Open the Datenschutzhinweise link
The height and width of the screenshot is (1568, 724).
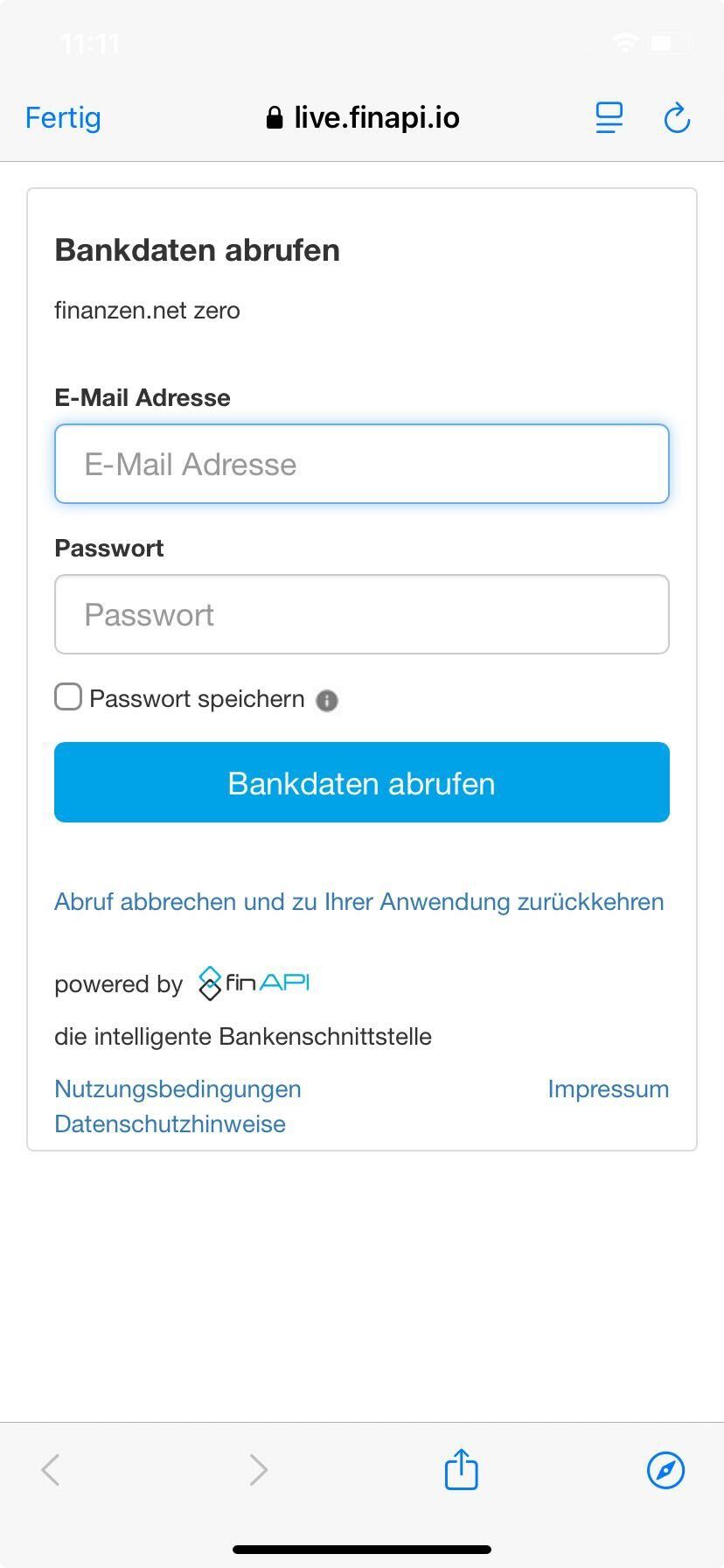click(x=170, y=1123)
